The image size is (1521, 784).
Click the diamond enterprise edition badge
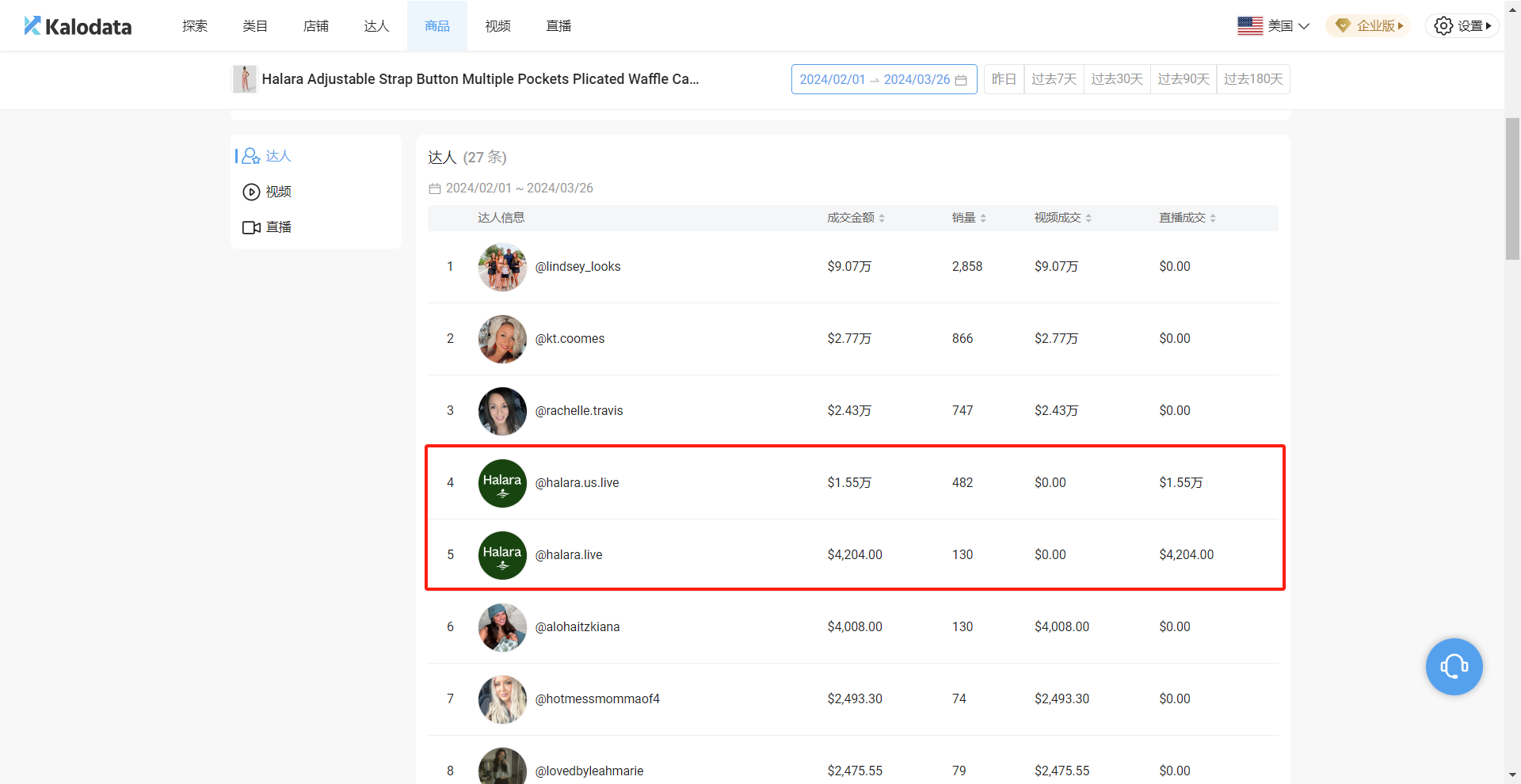click(x=1343, y=26)
